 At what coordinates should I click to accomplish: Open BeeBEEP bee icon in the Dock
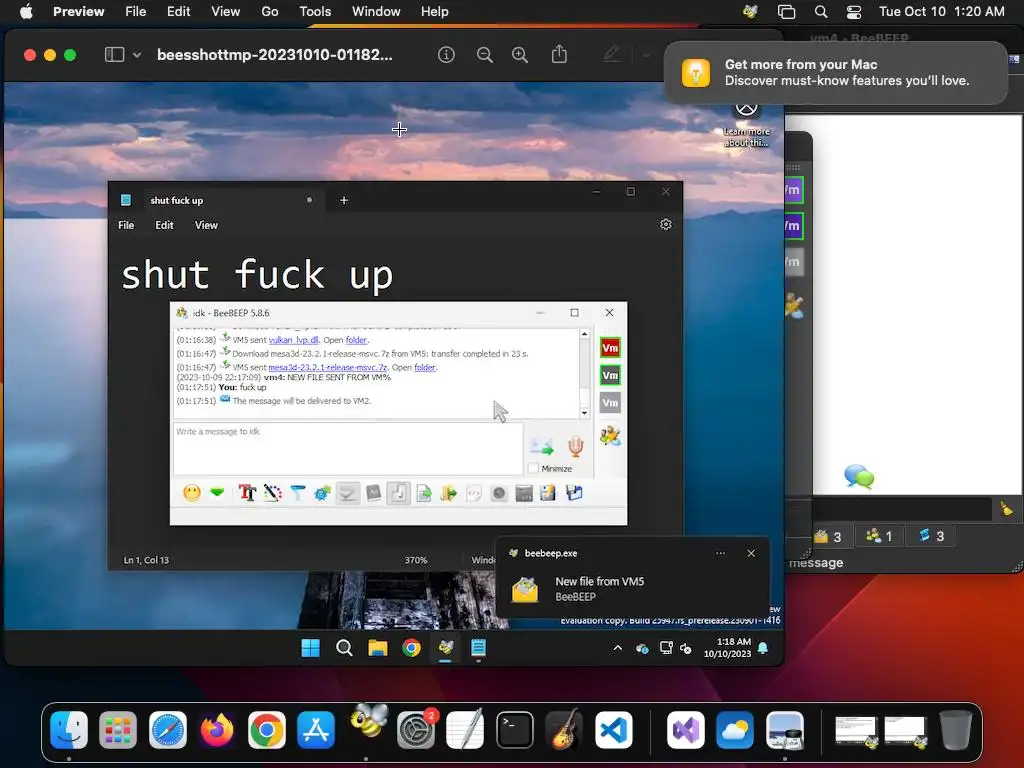coord(367,722)
